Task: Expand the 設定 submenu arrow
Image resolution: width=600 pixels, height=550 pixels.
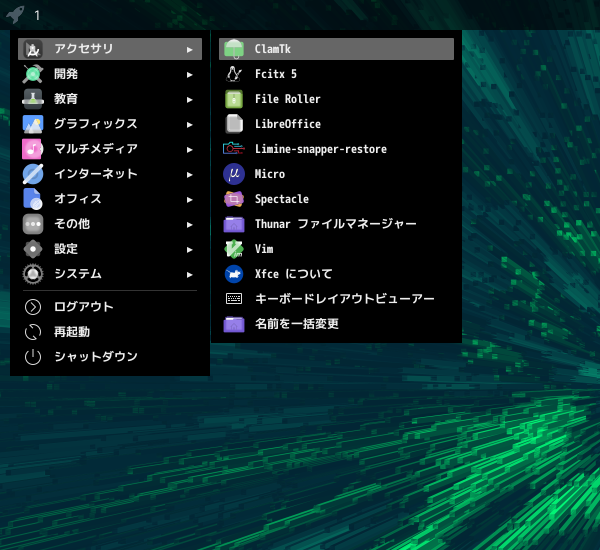Action: click(189, 250)
